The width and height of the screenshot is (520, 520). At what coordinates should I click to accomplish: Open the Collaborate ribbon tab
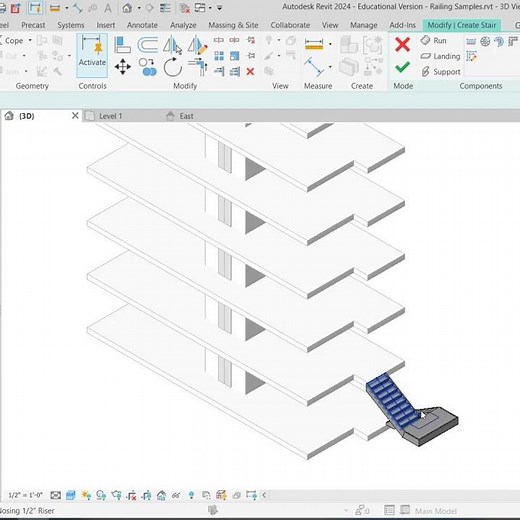point(290,25)
